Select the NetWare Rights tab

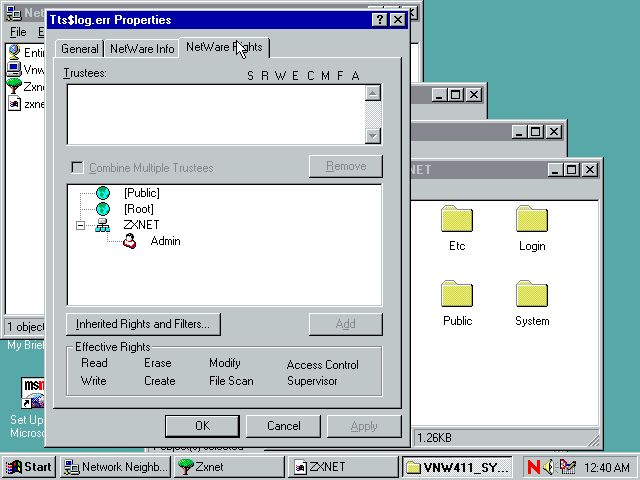[224, 47]
